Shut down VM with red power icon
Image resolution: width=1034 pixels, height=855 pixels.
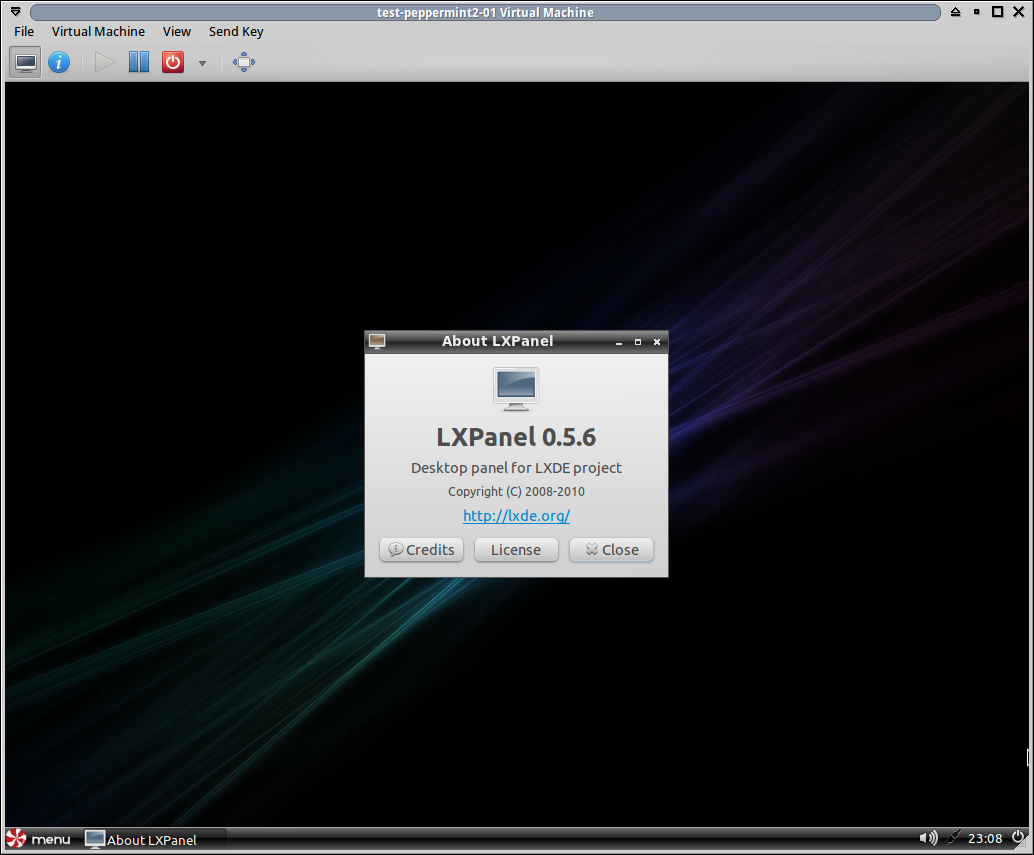click(x=173, y=63)
